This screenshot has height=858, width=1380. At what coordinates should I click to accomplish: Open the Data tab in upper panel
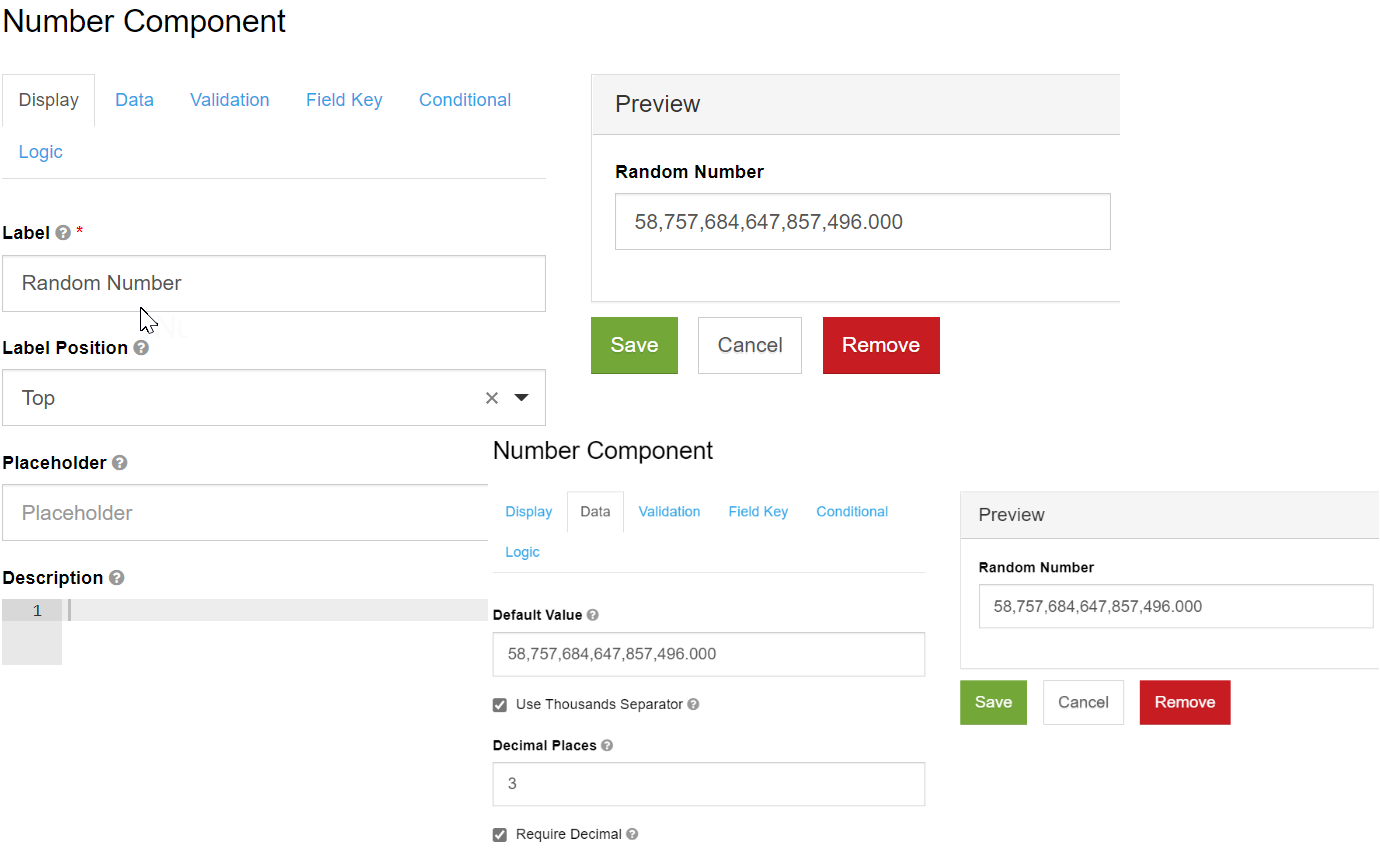(x=134, y=100)
